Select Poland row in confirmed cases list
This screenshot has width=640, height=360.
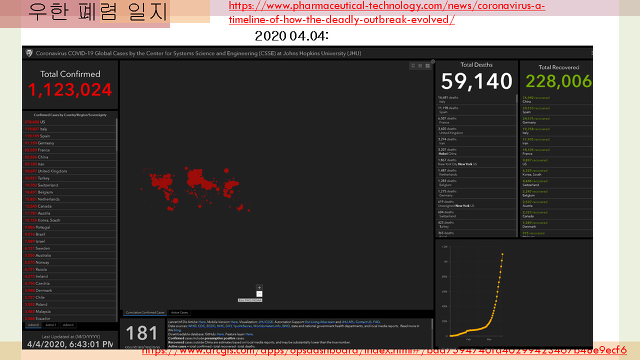click(70, 304)
